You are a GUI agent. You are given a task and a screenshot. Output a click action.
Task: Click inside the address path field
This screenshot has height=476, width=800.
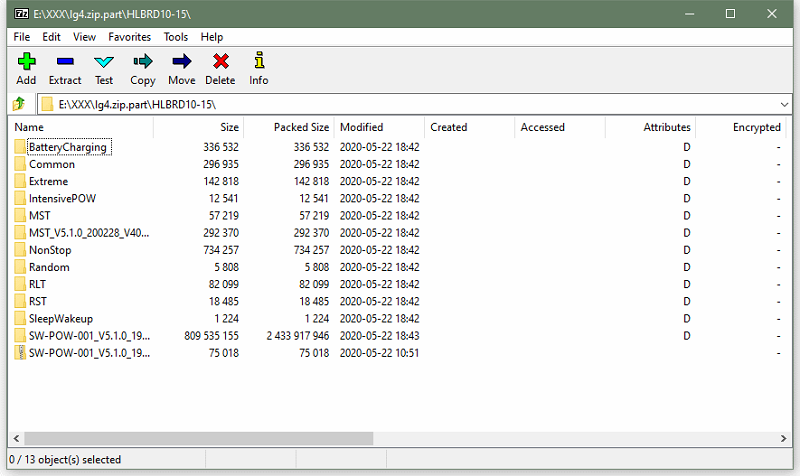400,104
